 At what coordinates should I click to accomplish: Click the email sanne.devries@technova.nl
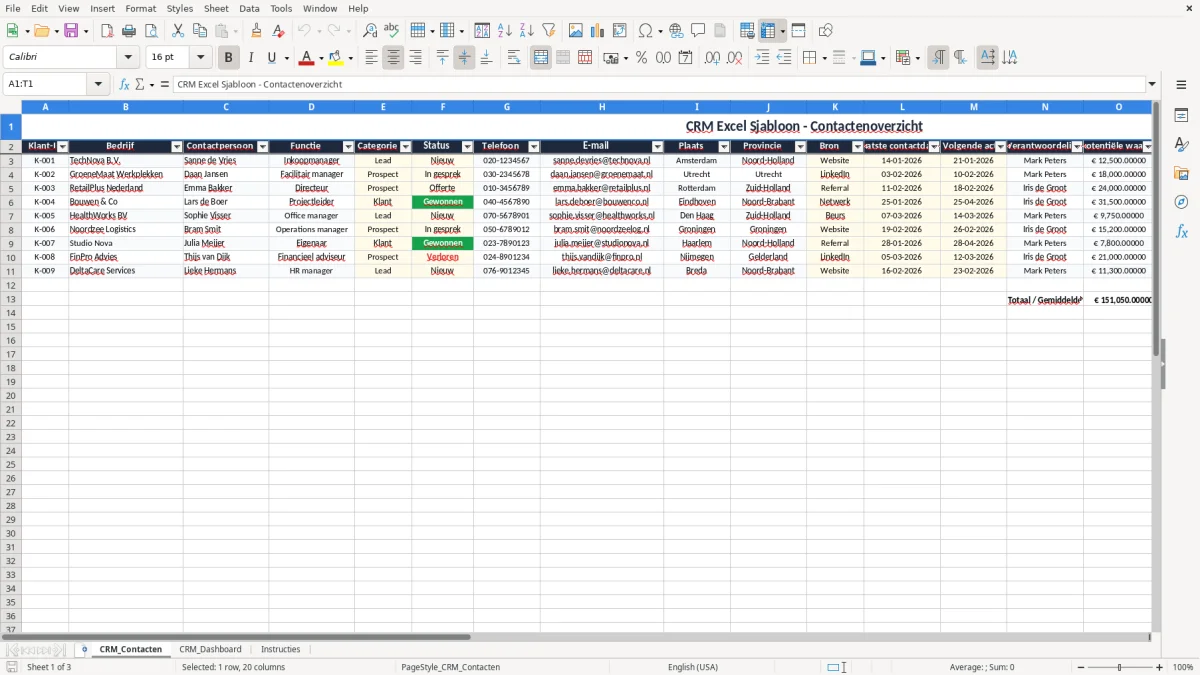pyautogui.click(x=601, y=160)
